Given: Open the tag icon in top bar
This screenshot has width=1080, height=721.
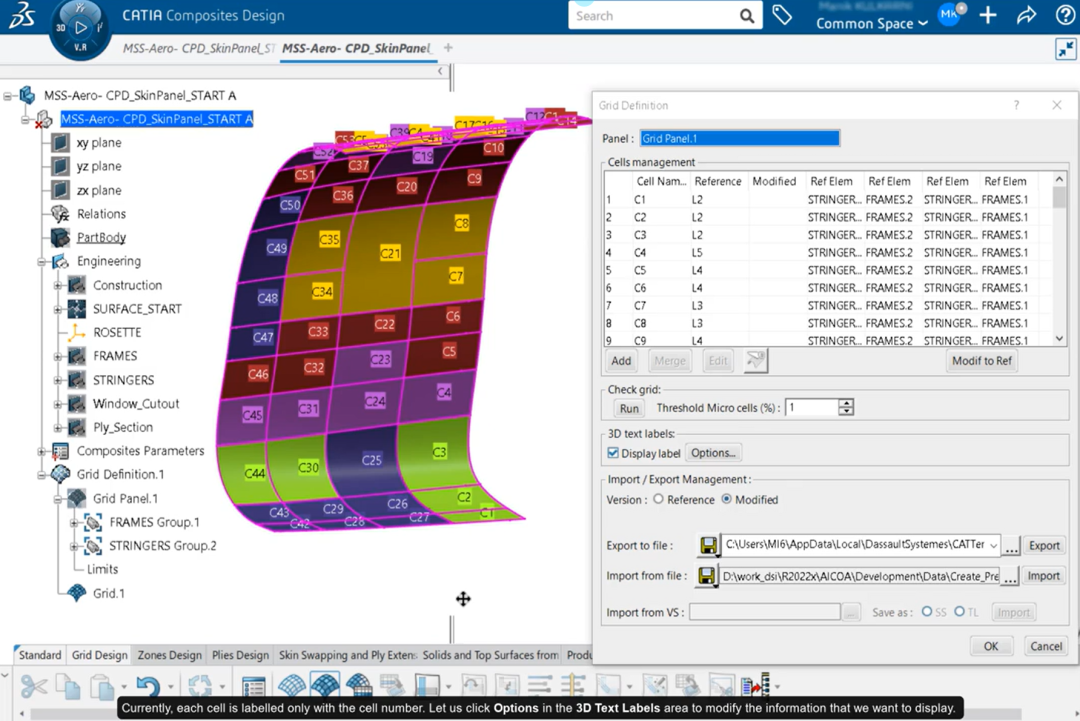Looking at the screenshot, I should point(782,15).
